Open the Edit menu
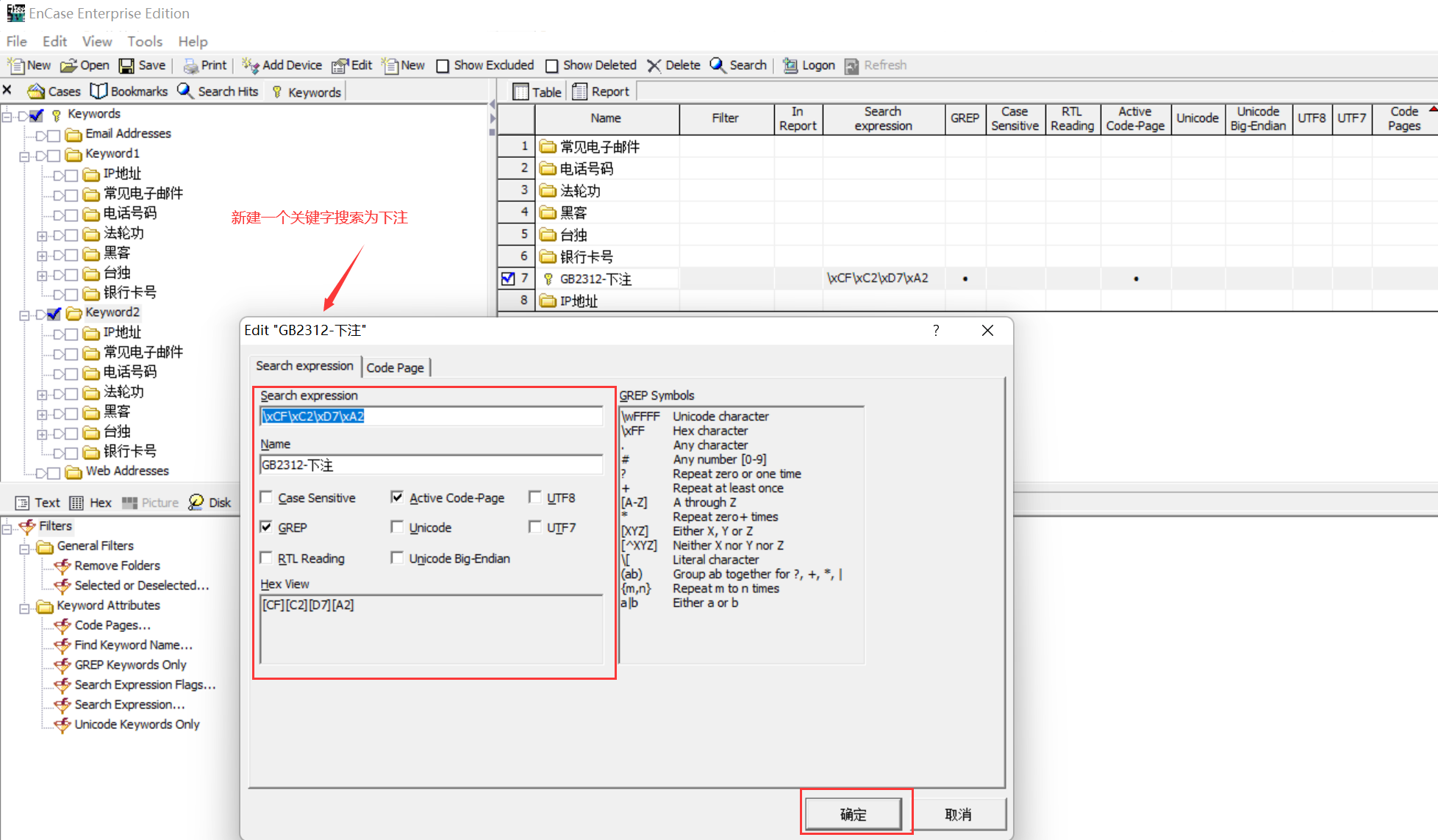This screenshot has height=840, width=1438. click(54, 41)
